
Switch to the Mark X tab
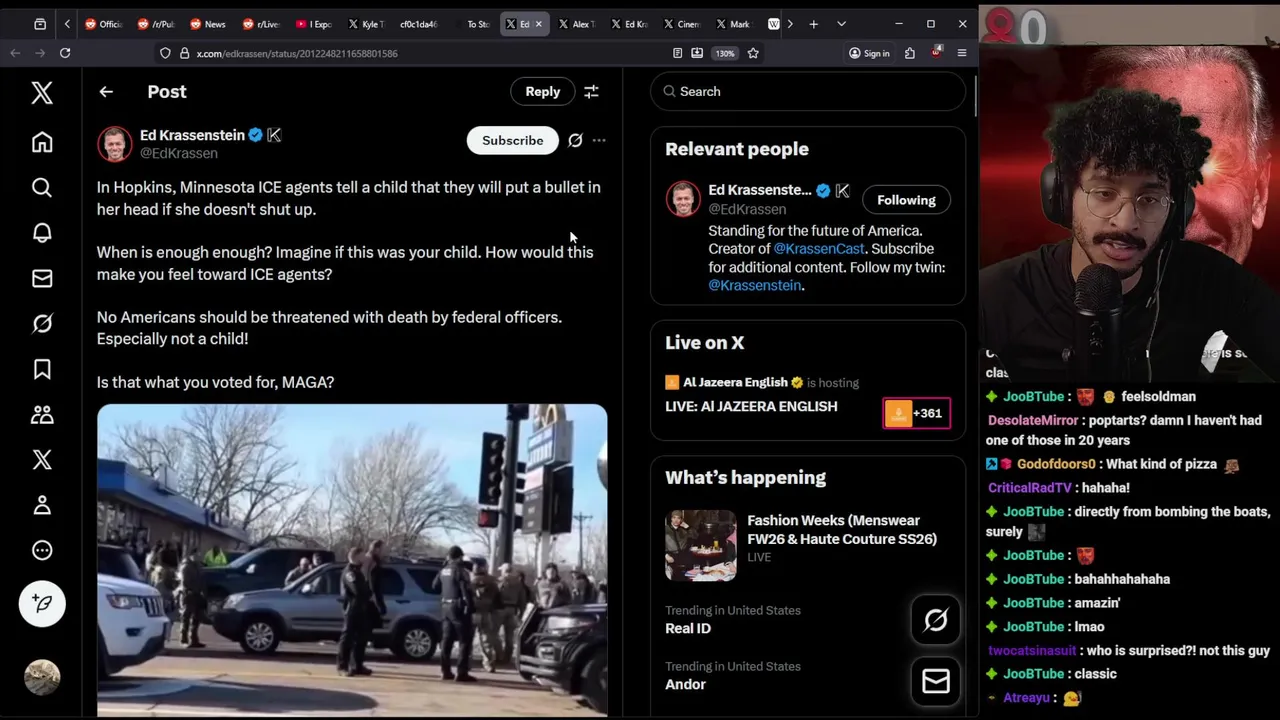click(732, 24)
